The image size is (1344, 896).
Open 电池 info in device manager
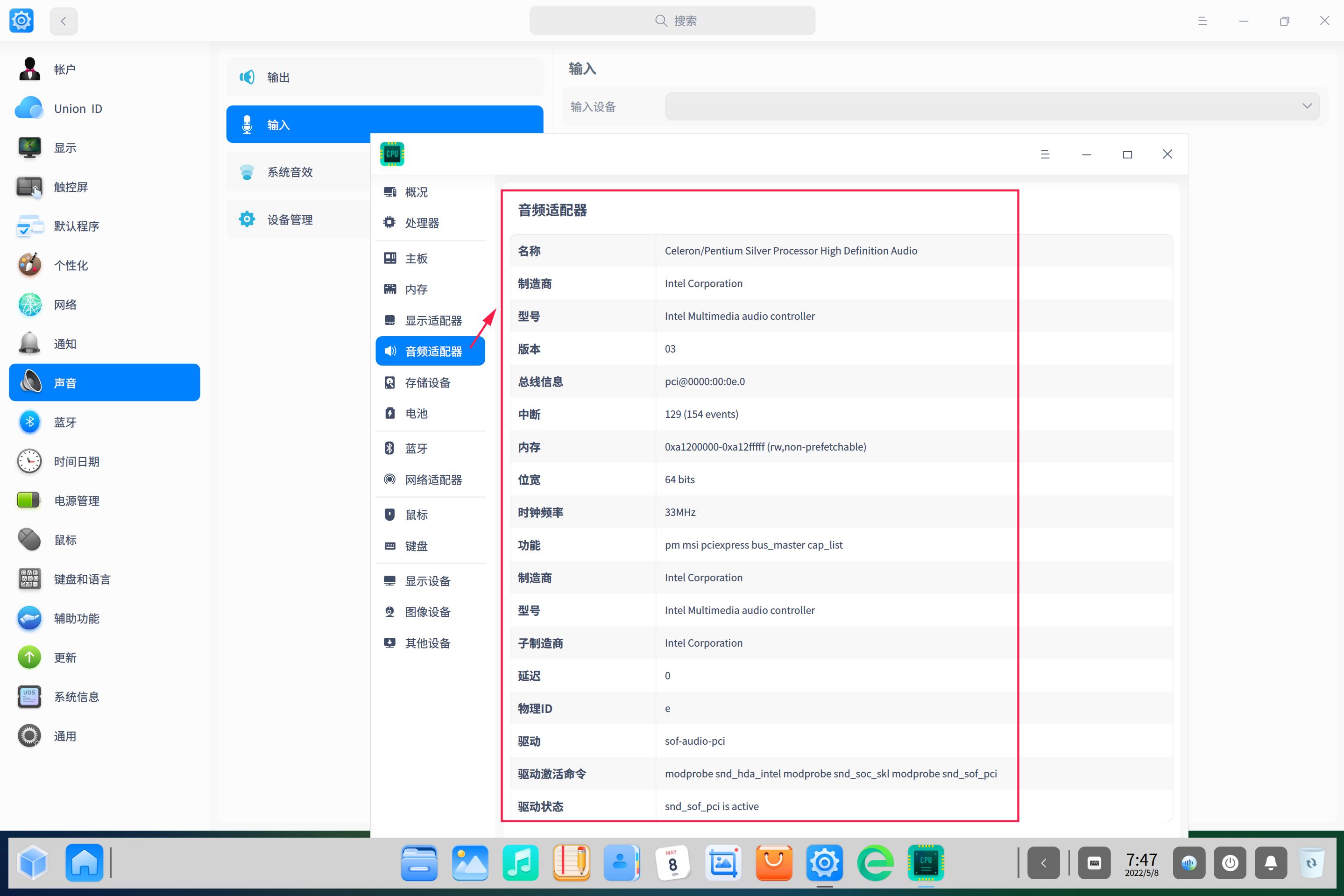[x=416, y=413]
